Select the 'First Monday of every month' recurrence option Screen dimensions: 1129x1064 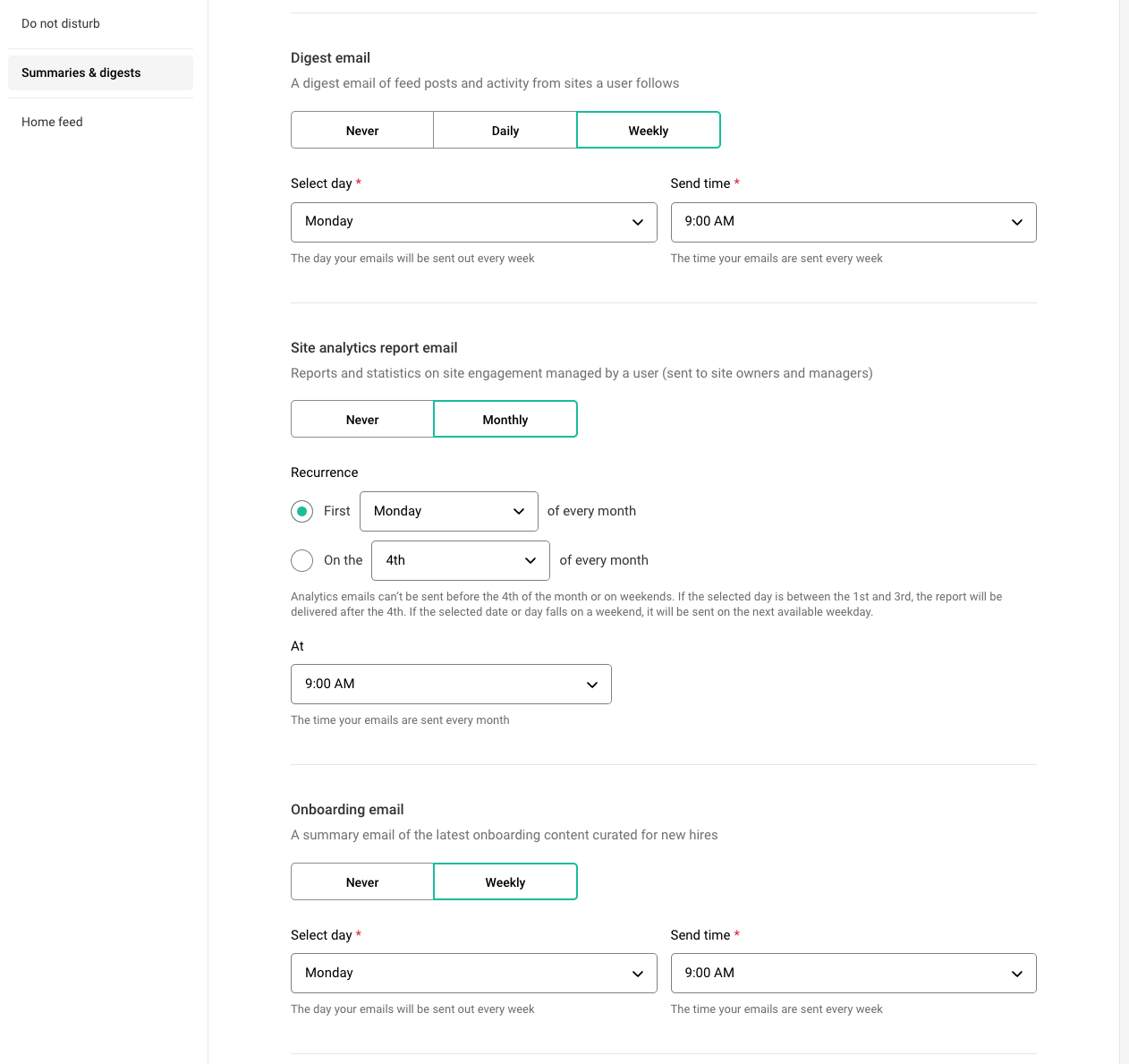click(x=302, y=511)
